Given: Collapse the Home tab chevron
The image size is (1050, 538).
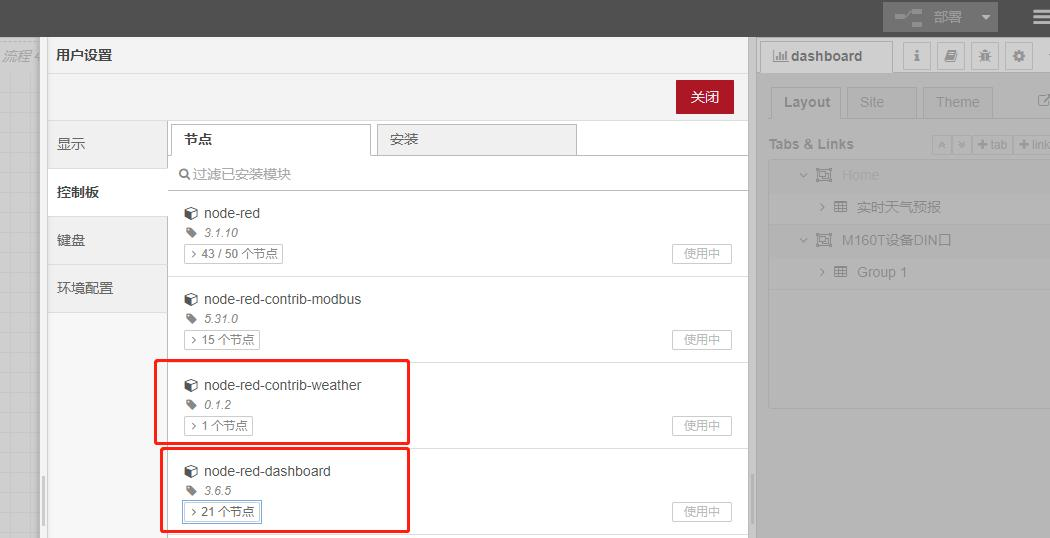Looking at the screenshot, I should pyautogui.click(x=804, y=175).
